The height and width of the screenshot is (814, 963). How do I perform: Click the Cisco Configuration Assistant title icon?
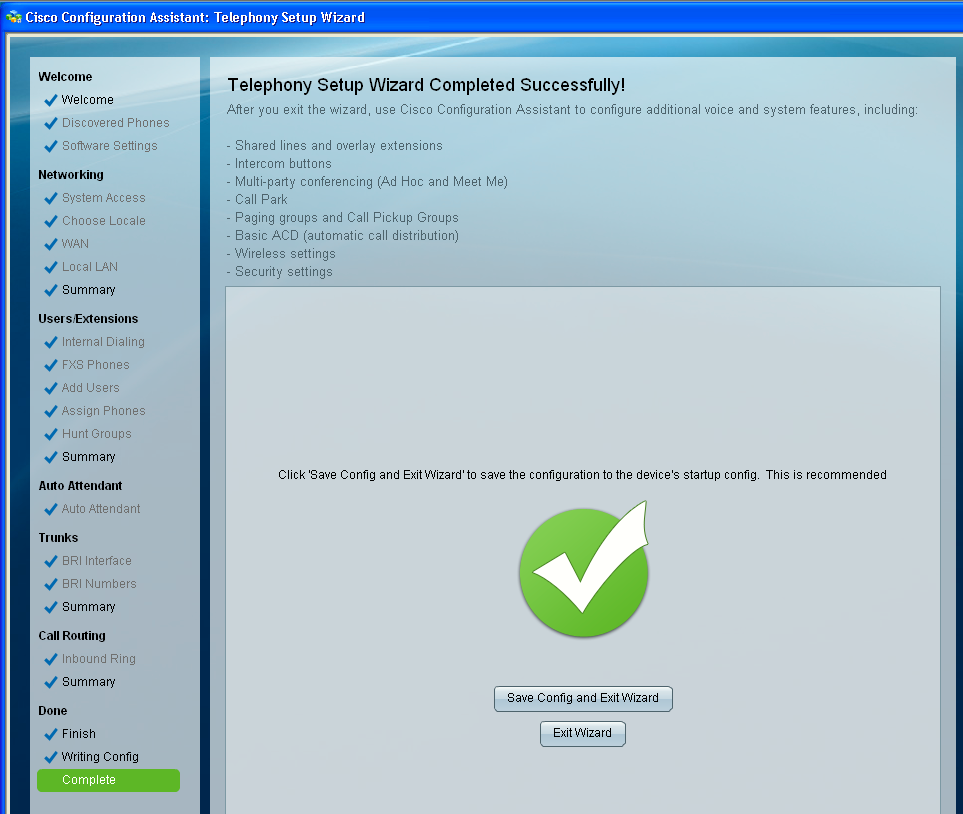[x=14, y=17]
